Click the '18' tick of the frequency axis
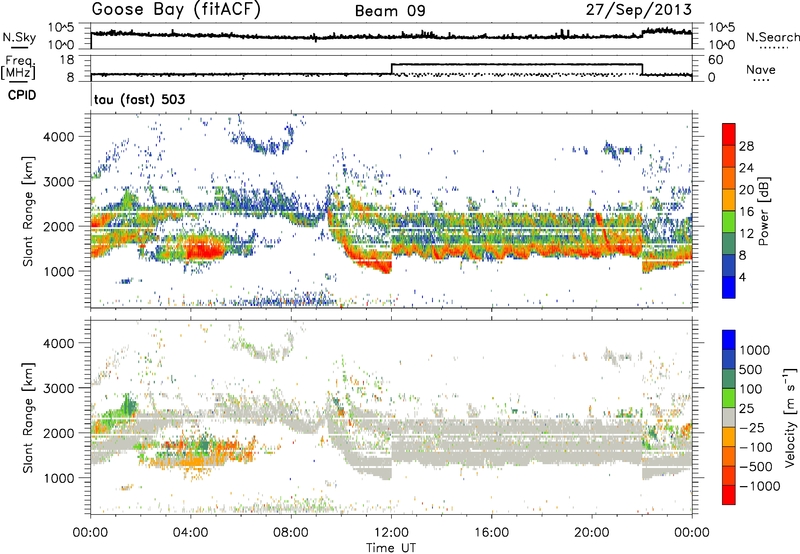The image size is (800, 554). tap(66, 60)
